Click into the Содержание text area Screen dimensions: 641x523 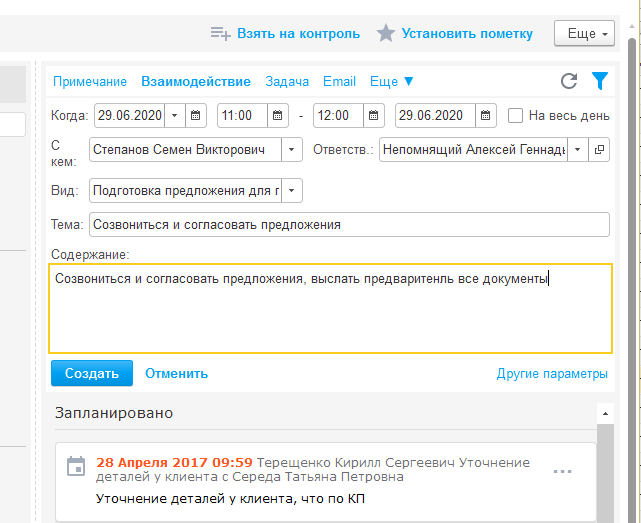330,308
